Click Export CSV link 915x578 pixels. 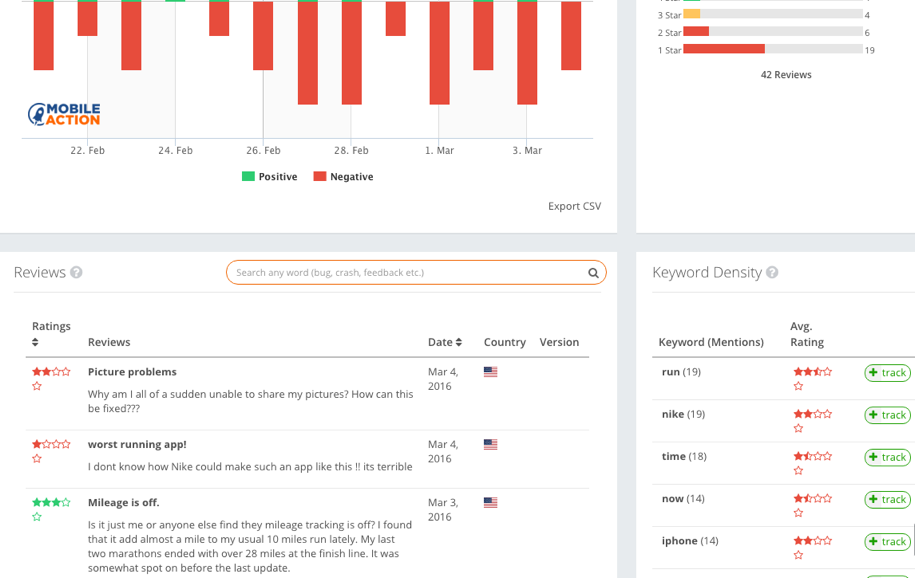click(574, 206)
